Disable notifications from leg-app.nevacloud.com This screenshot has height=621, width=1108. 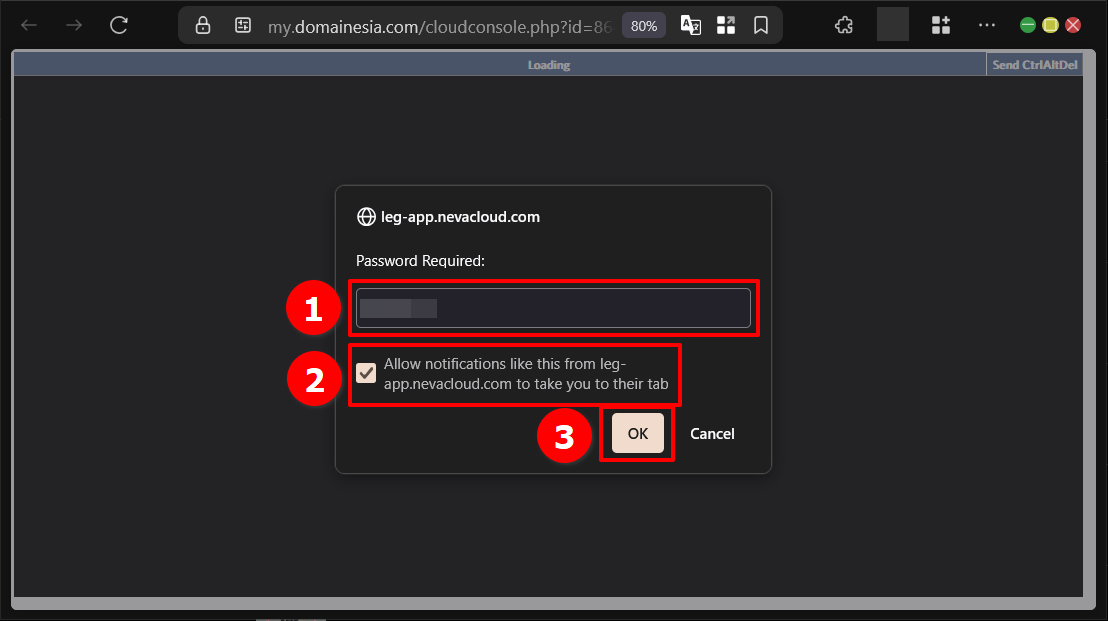tap(366, 372)
